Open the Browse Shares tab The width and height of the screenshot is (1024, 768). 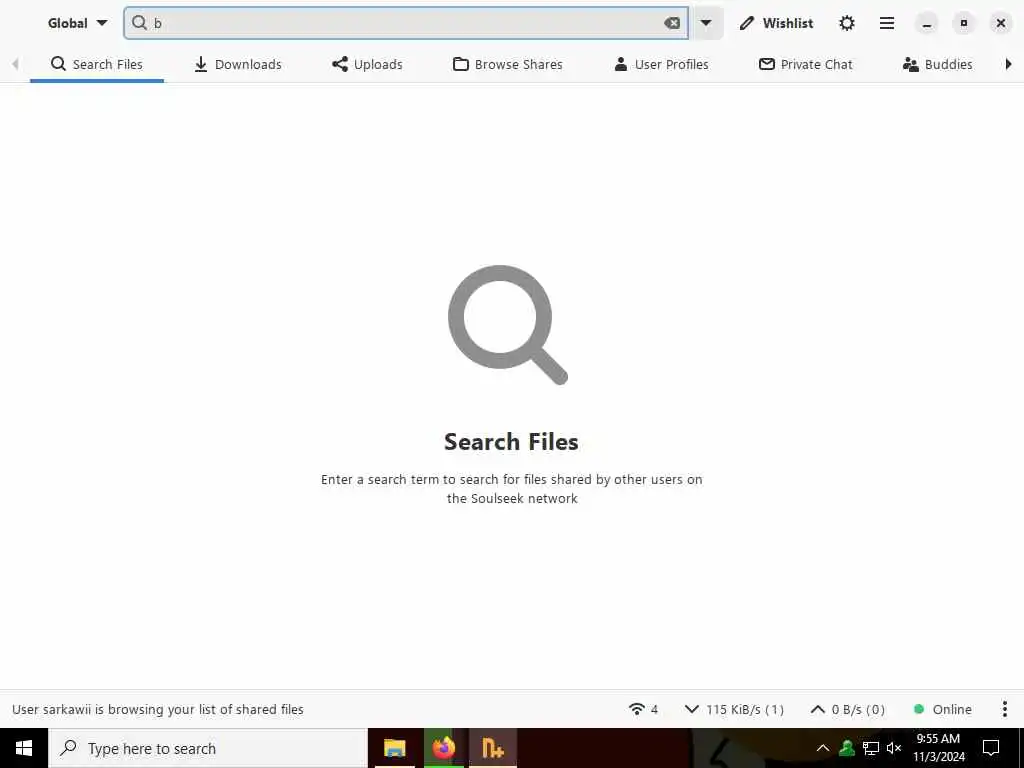(x=507, y=64)
